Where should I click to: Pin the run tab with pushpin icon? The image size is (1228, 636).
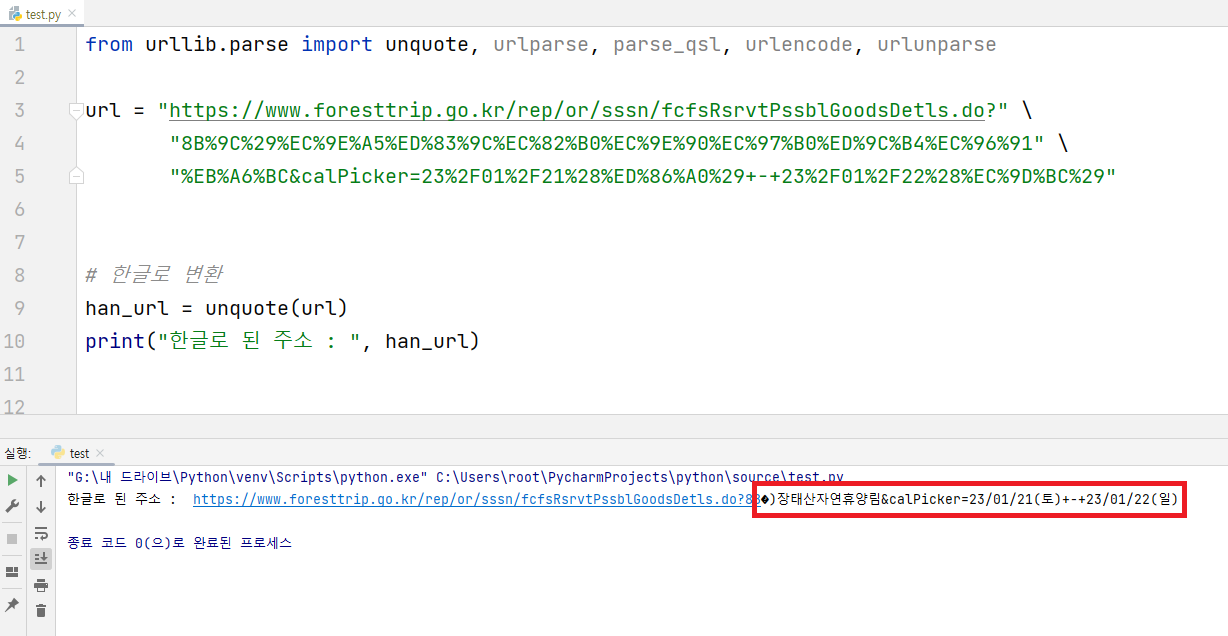click(x=12, y=605)
